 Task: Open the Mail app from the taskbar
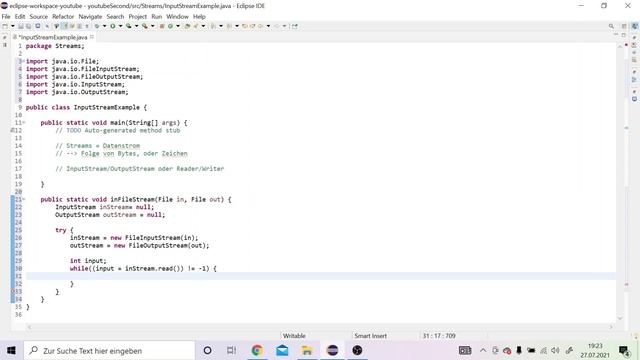pyautogui.click(x=282, y=351)
